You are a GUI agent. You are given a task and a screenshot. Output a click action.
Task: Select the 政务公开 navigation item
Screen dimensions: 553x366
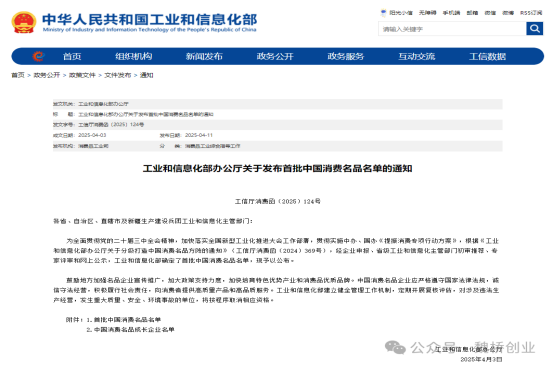point(275,56)
